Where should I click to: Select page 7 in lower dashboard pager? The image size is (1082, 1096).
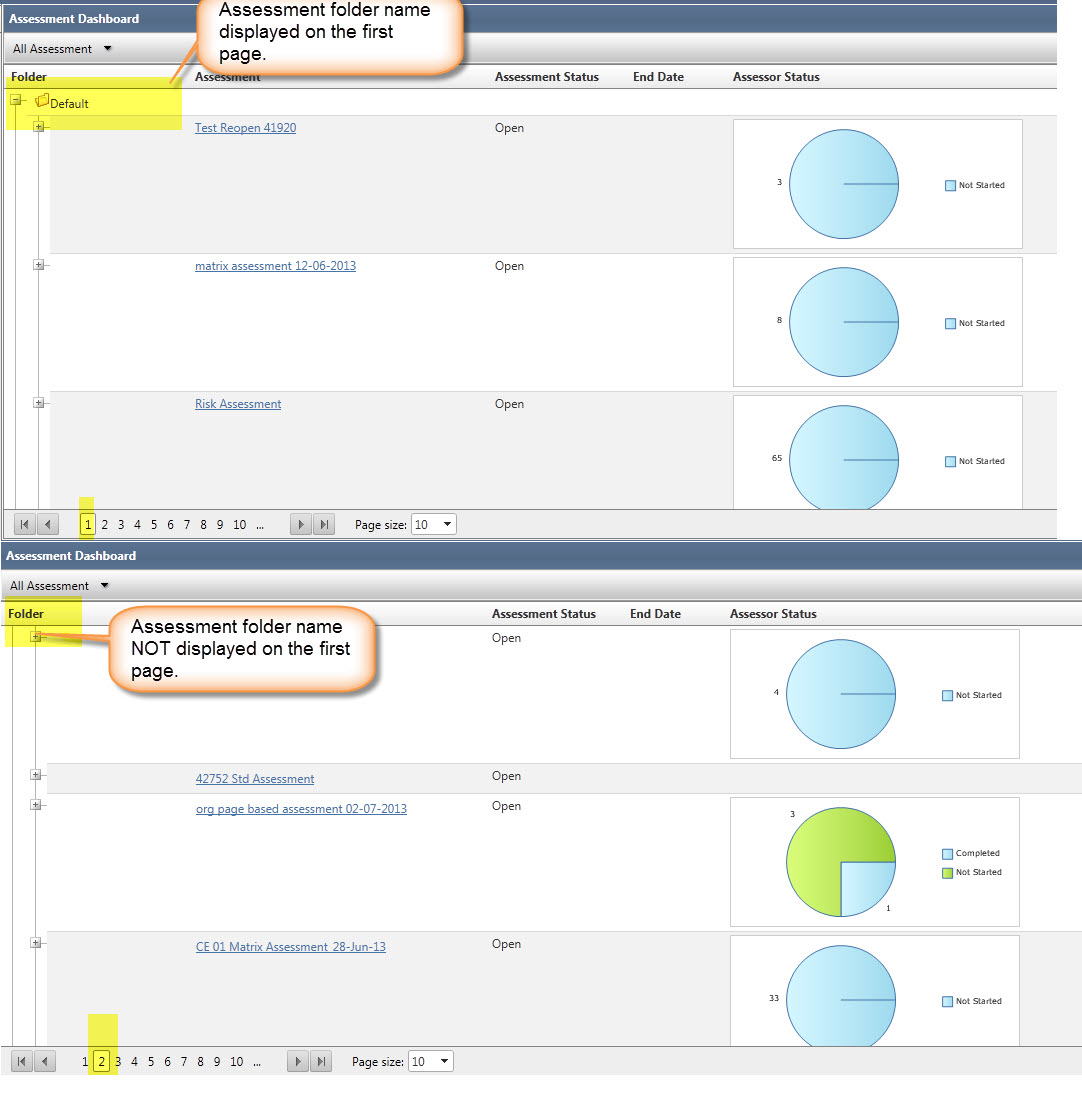click(x=184, y=1061)
